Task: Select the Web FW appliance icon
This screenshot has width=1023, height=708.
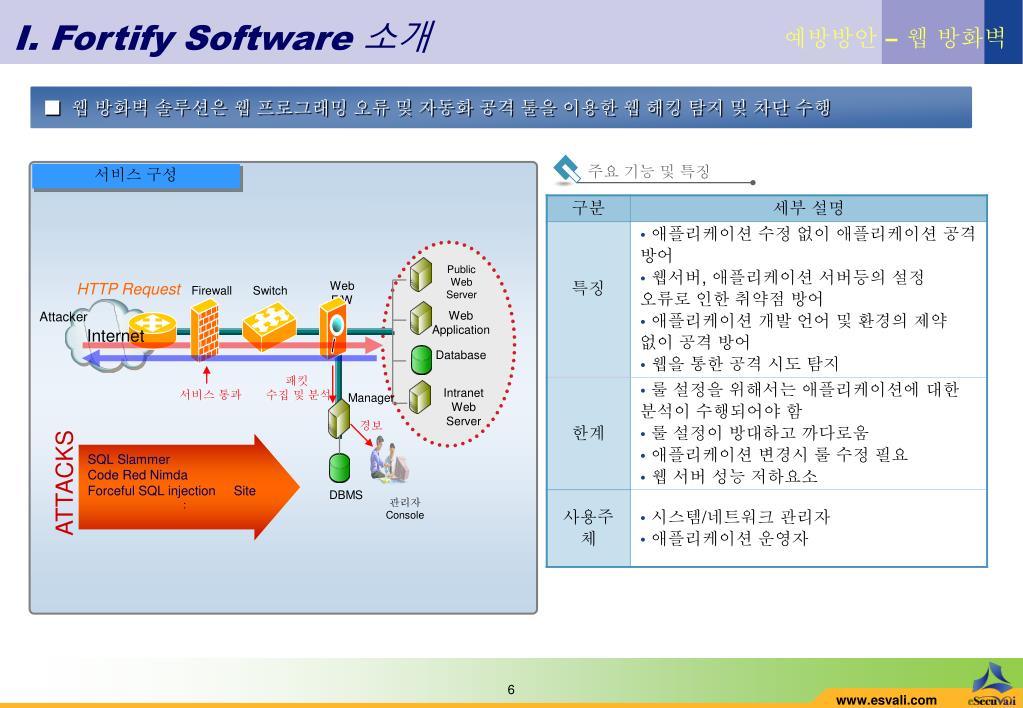Action: (333, 329)
